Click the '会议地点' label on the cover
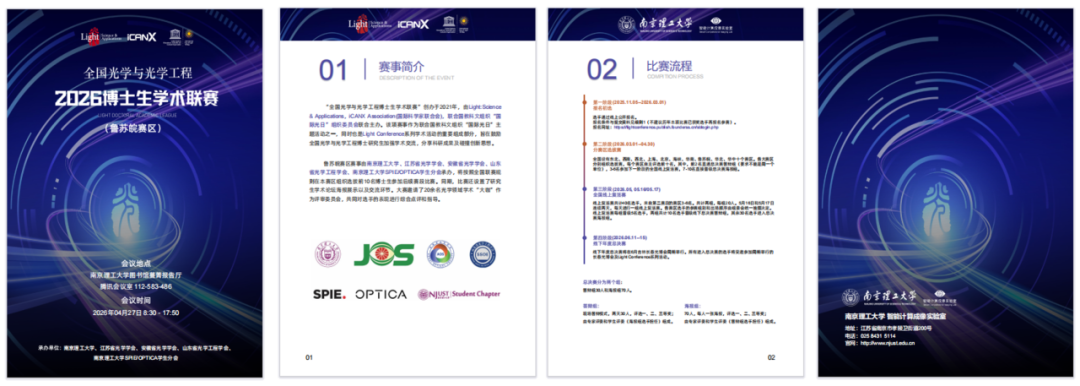 [135, 263]
